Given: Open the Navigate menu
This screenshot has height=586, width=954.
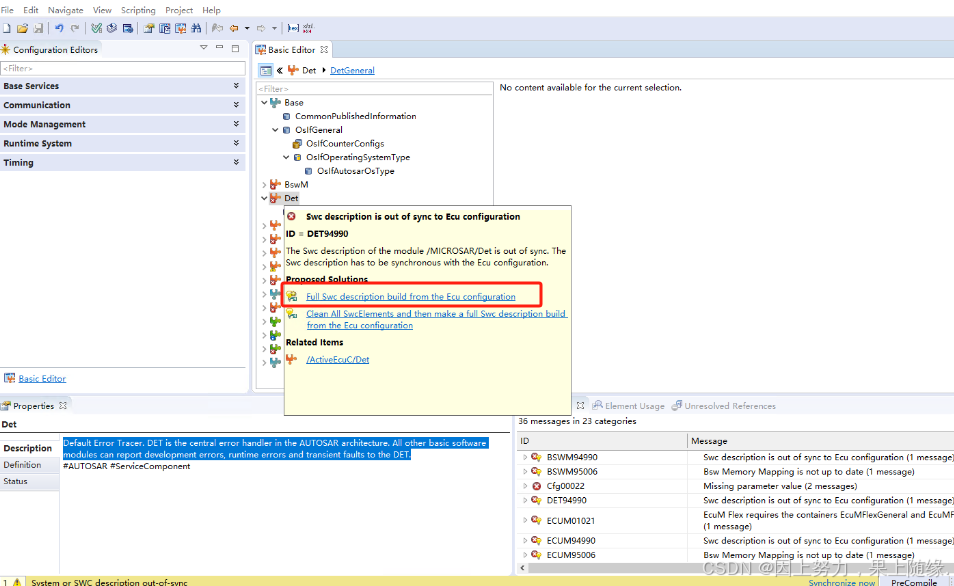Looking at the screenshot, I should [65, 10].
